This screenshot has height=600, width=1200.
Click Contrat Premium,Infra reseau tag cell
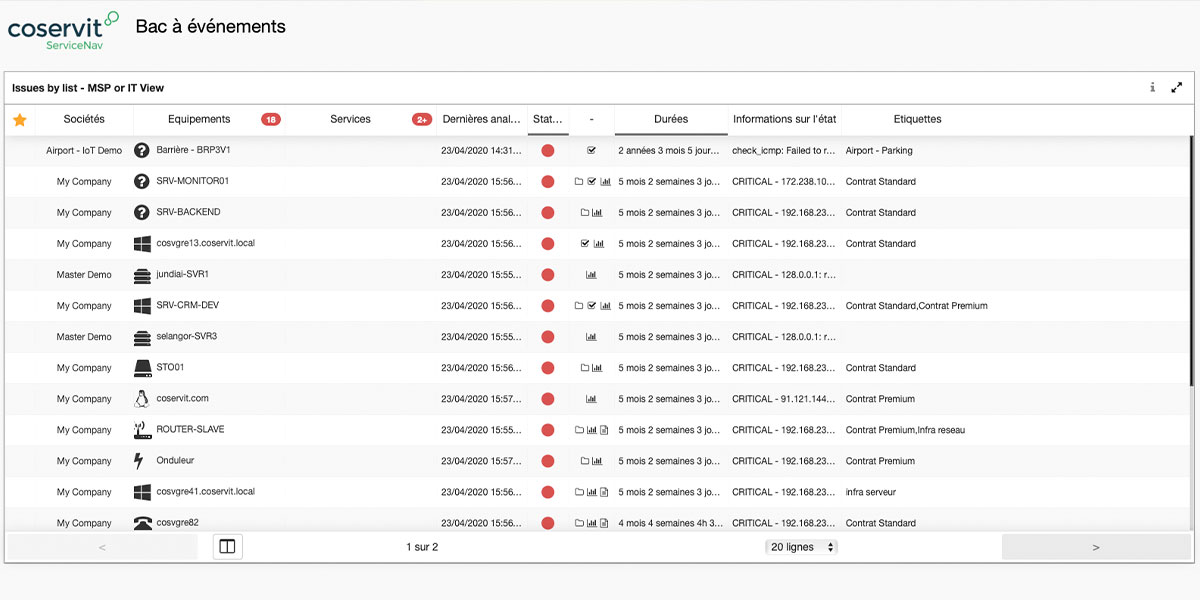(905, 430)
